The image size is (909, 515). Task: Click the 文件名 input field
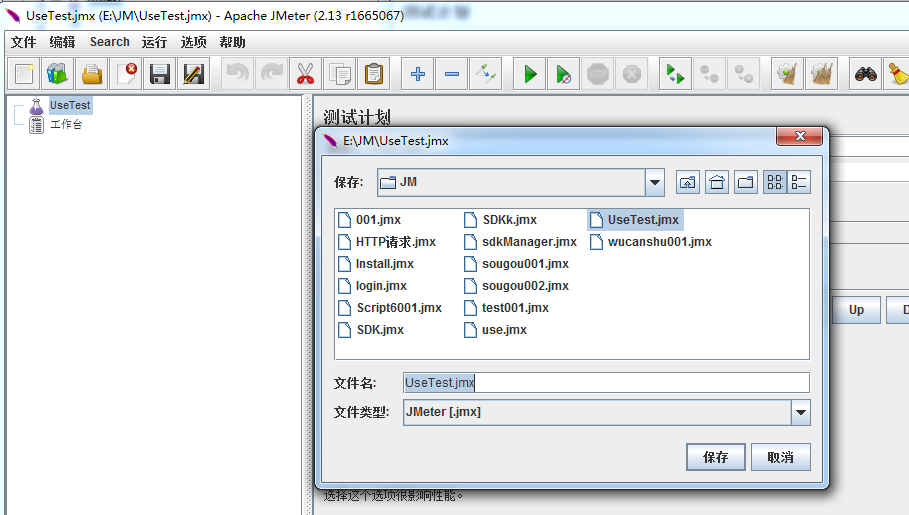pyautogui.click(x=606, y=383)
